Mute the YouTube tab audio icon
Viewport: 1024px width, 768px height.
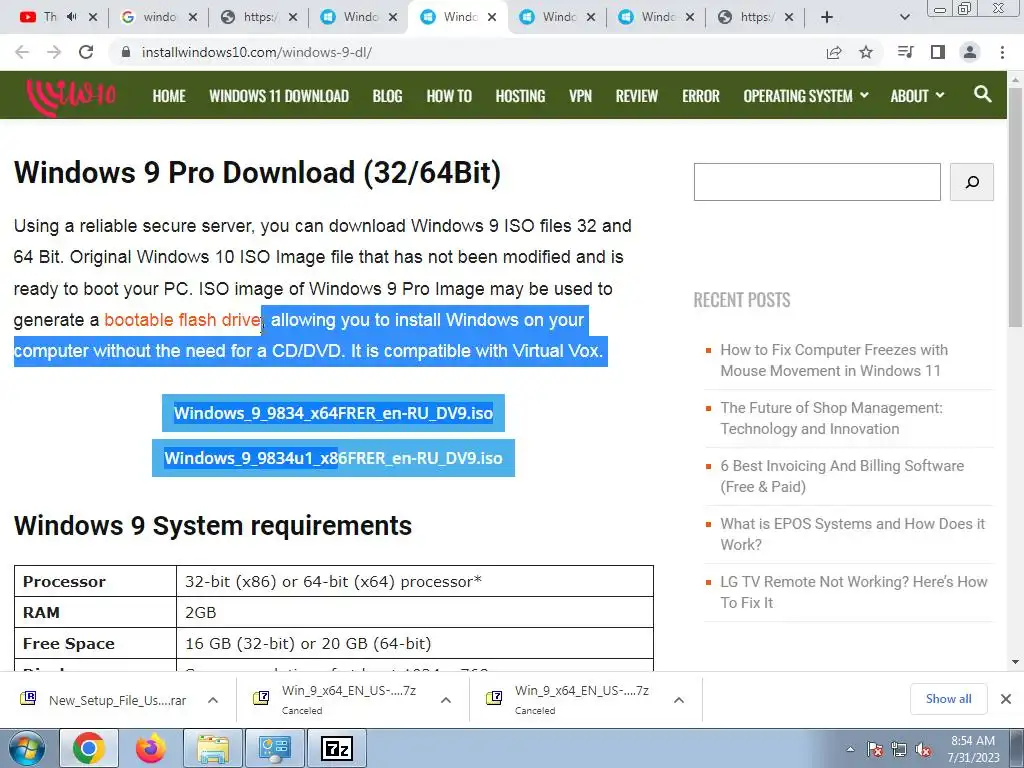coord(72,17)
